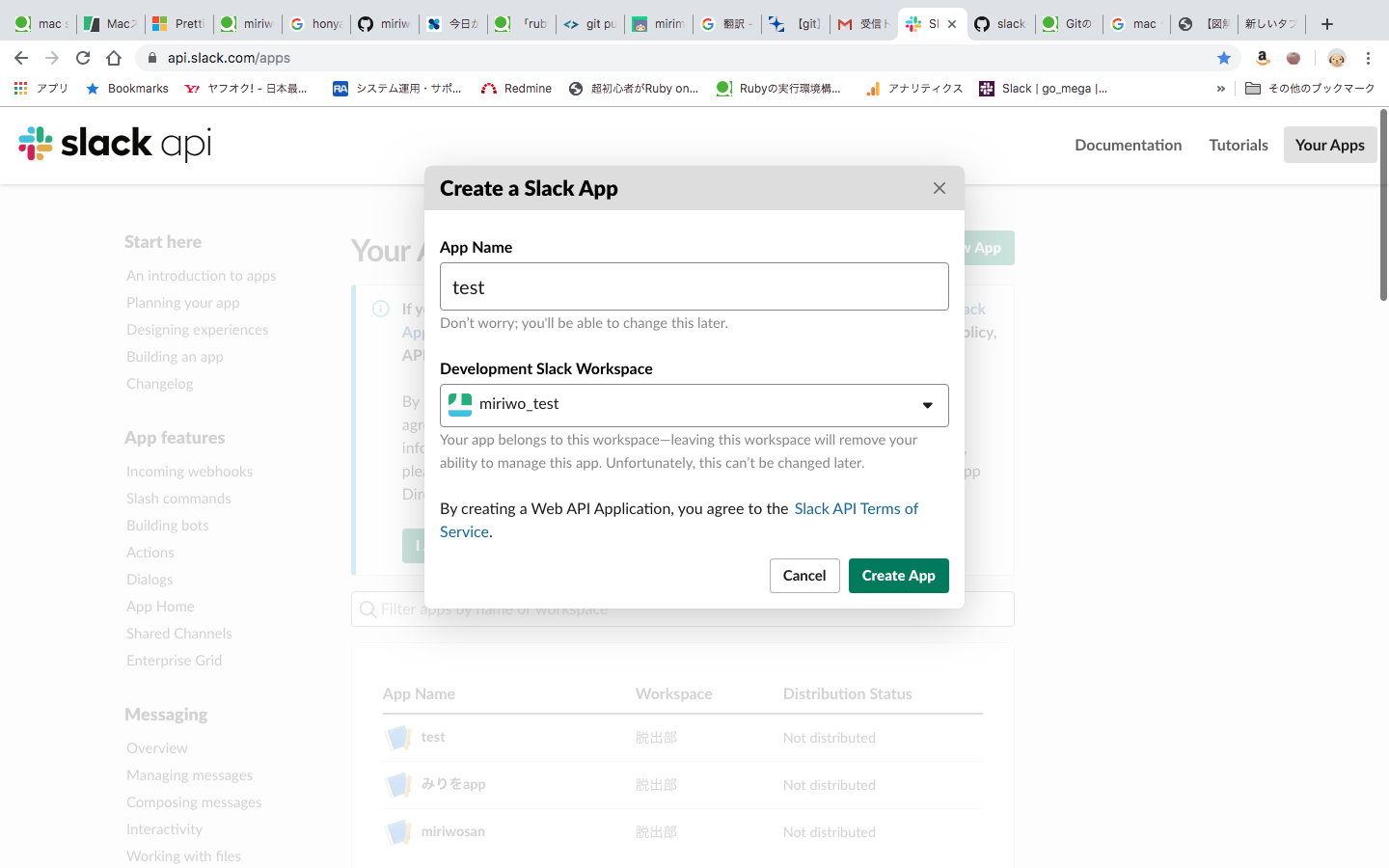This screenshot has height=868, width=1389.
Task: Click the App Name input field
Action: coord(694,286)
